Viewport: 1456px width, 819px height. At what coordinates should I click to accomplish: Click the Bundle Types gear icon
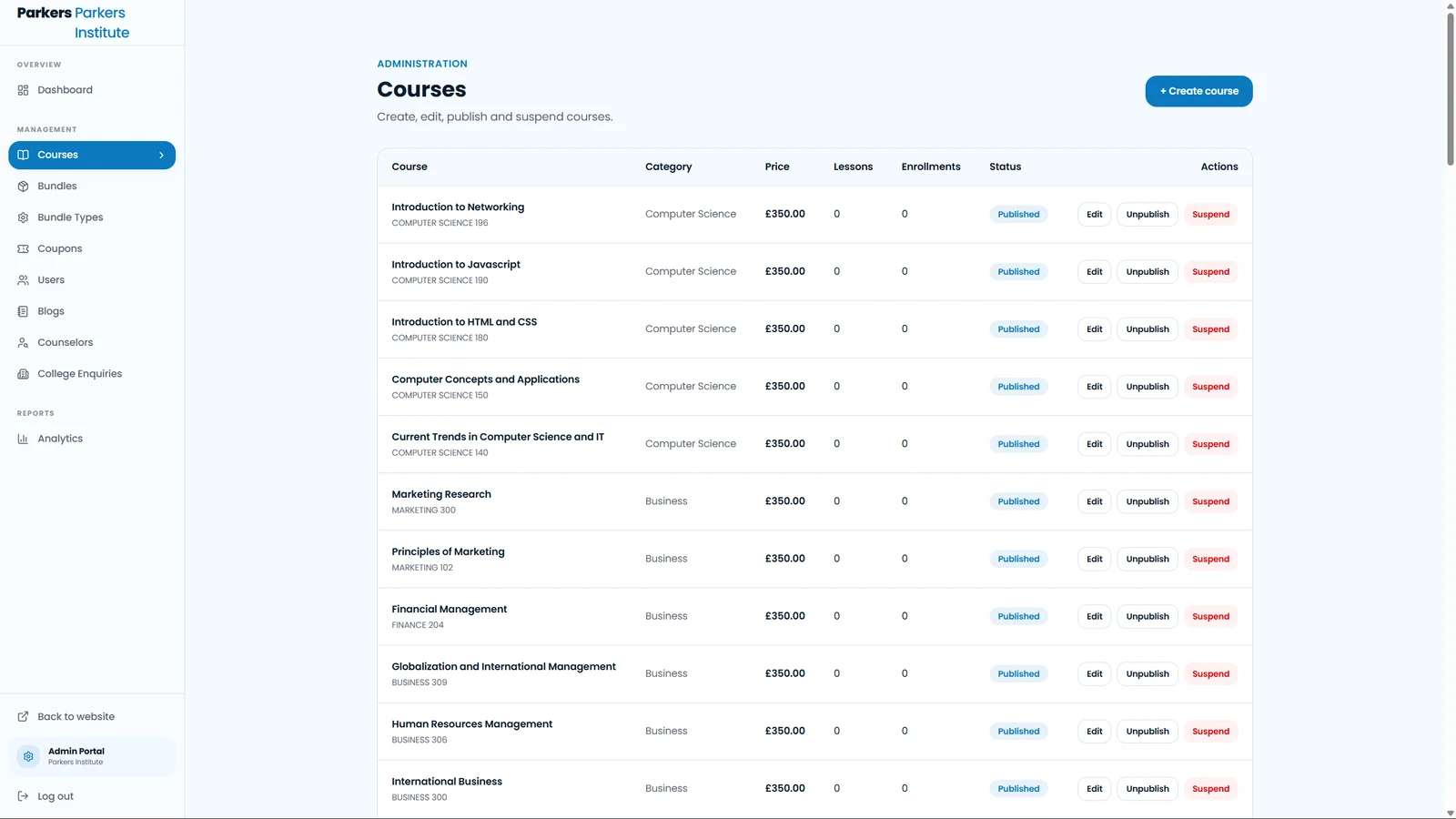[x=23, y=217]
